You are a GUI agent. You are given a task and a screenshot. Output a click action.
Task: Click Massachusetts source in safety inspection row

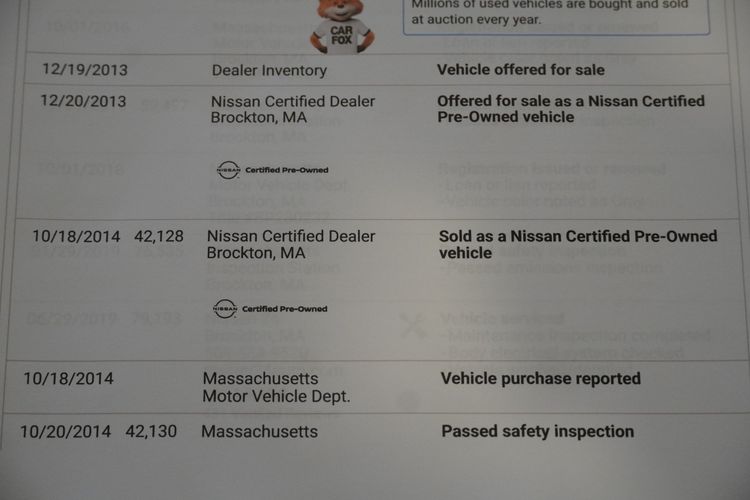point(259,431)
